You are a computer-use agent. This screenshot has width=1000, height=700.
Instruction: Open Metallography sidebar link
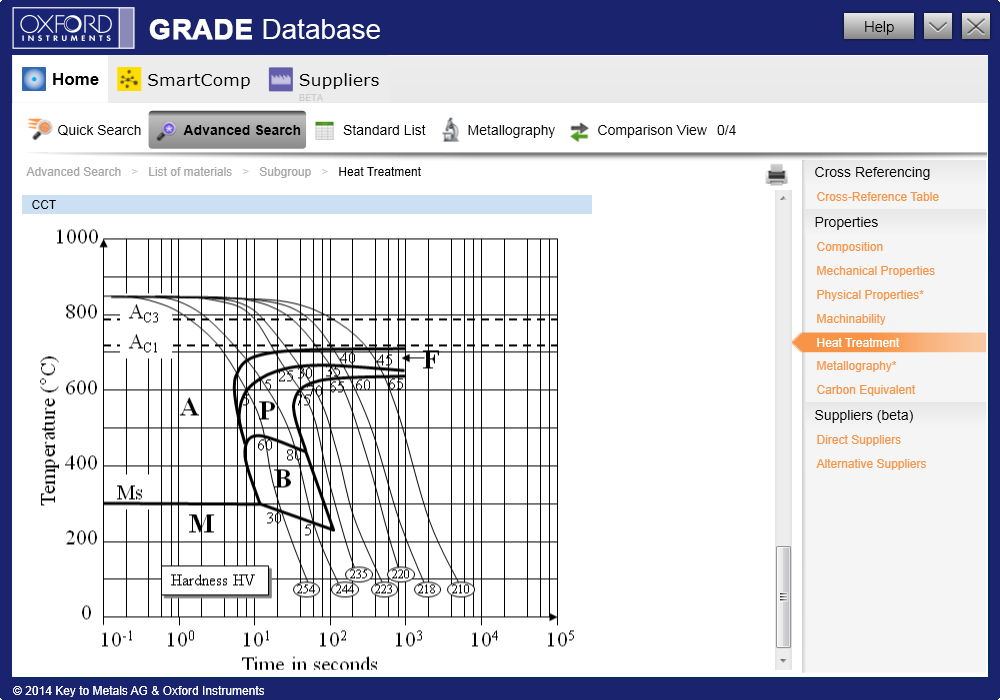tap(856, 366)
